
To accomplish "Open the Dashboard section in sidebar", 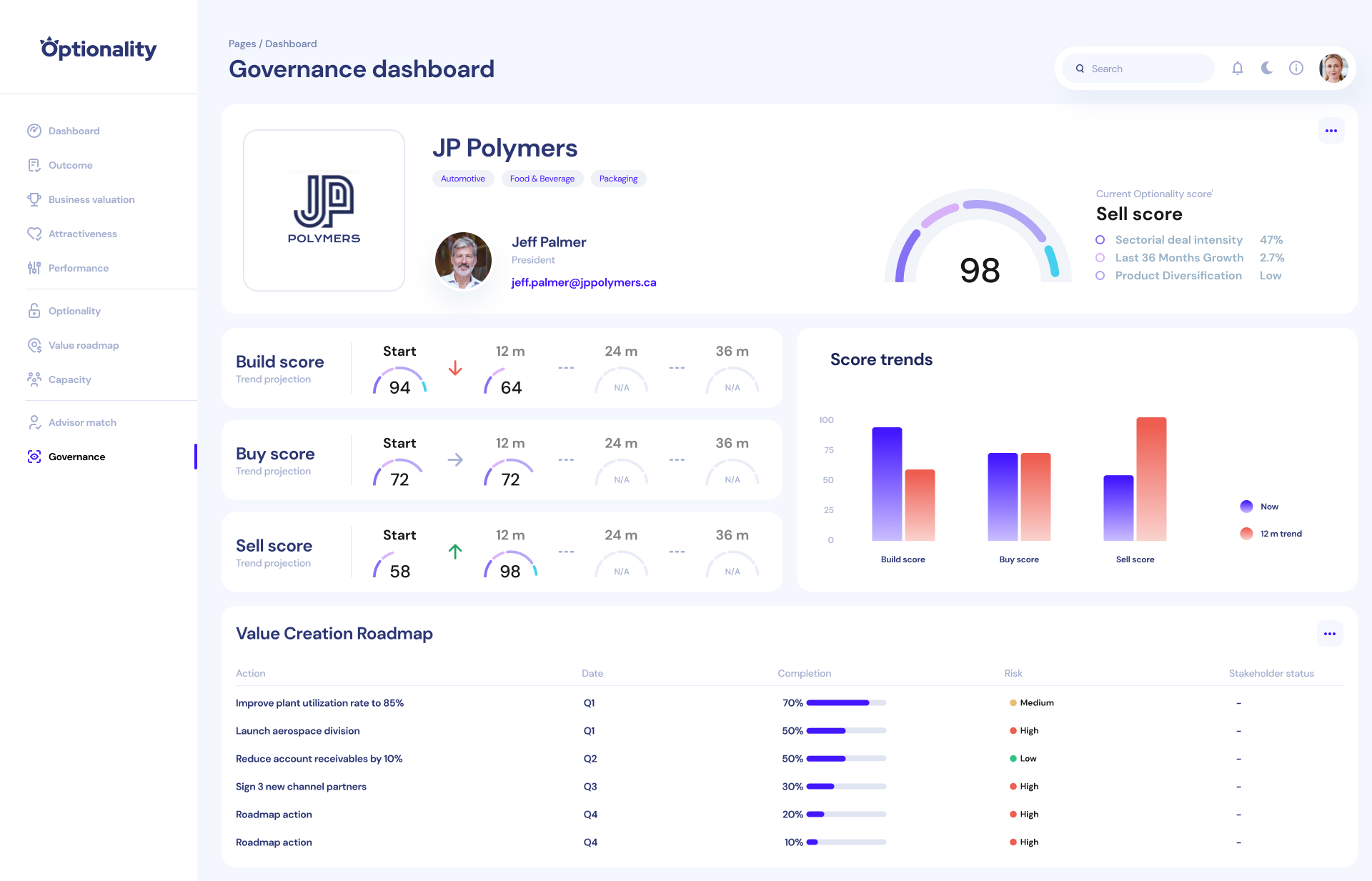I will tap(74, 131).
